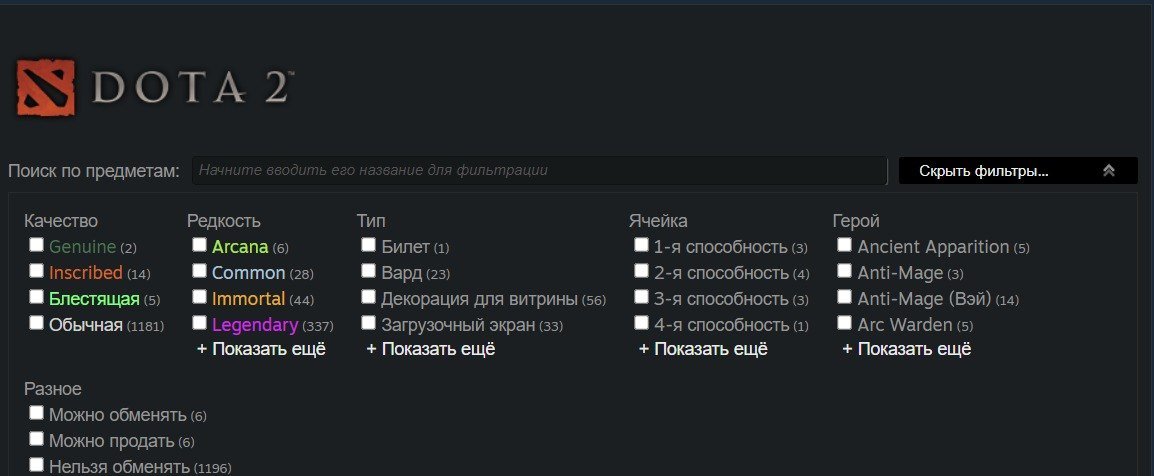Check the 1-я способность slot filter
Viewport: 1154px width, 476px height.
[x=642, y=245]
